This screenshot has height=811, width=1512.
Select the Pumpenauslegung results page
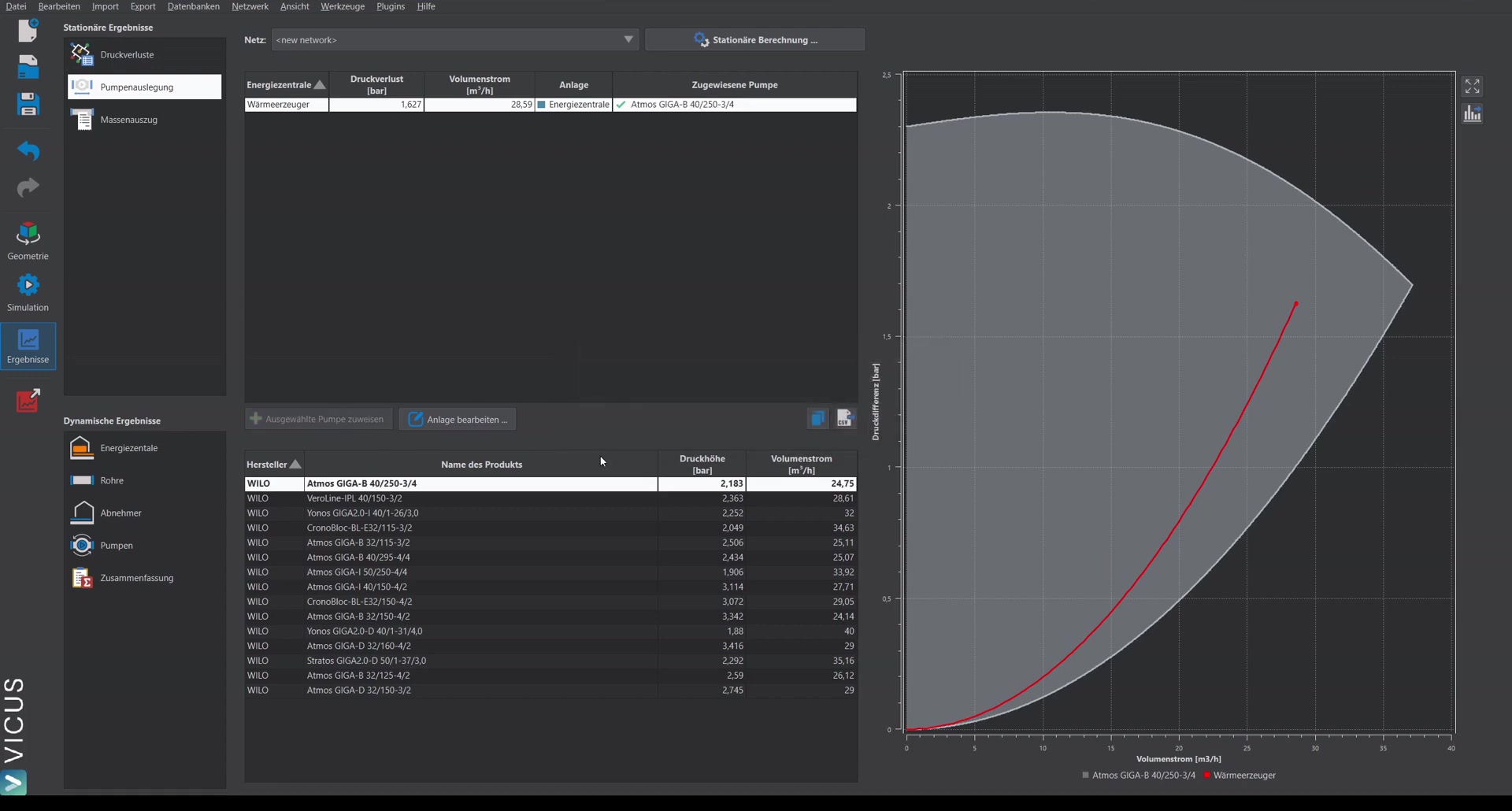(x=145, y=87)
